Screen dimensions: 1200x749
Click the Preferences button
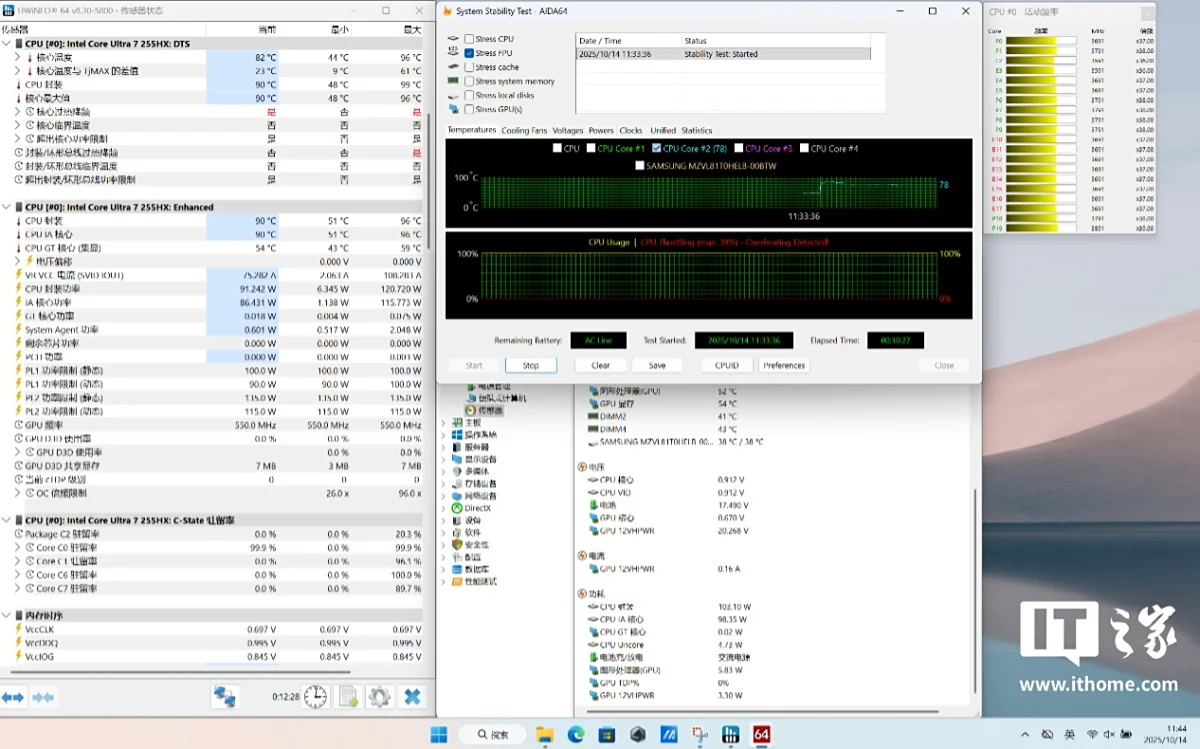tap(784, 365)
